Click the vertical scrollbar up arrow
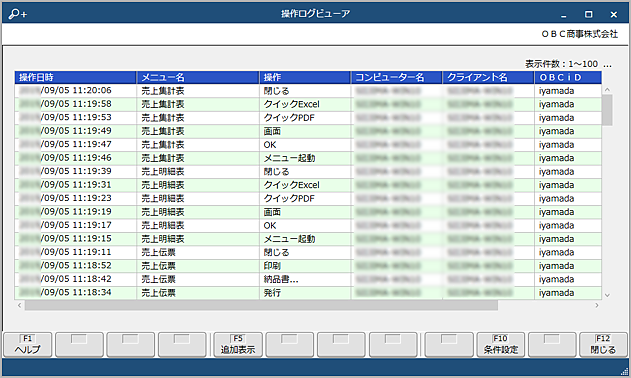The image size is (631, 378). 607,89
